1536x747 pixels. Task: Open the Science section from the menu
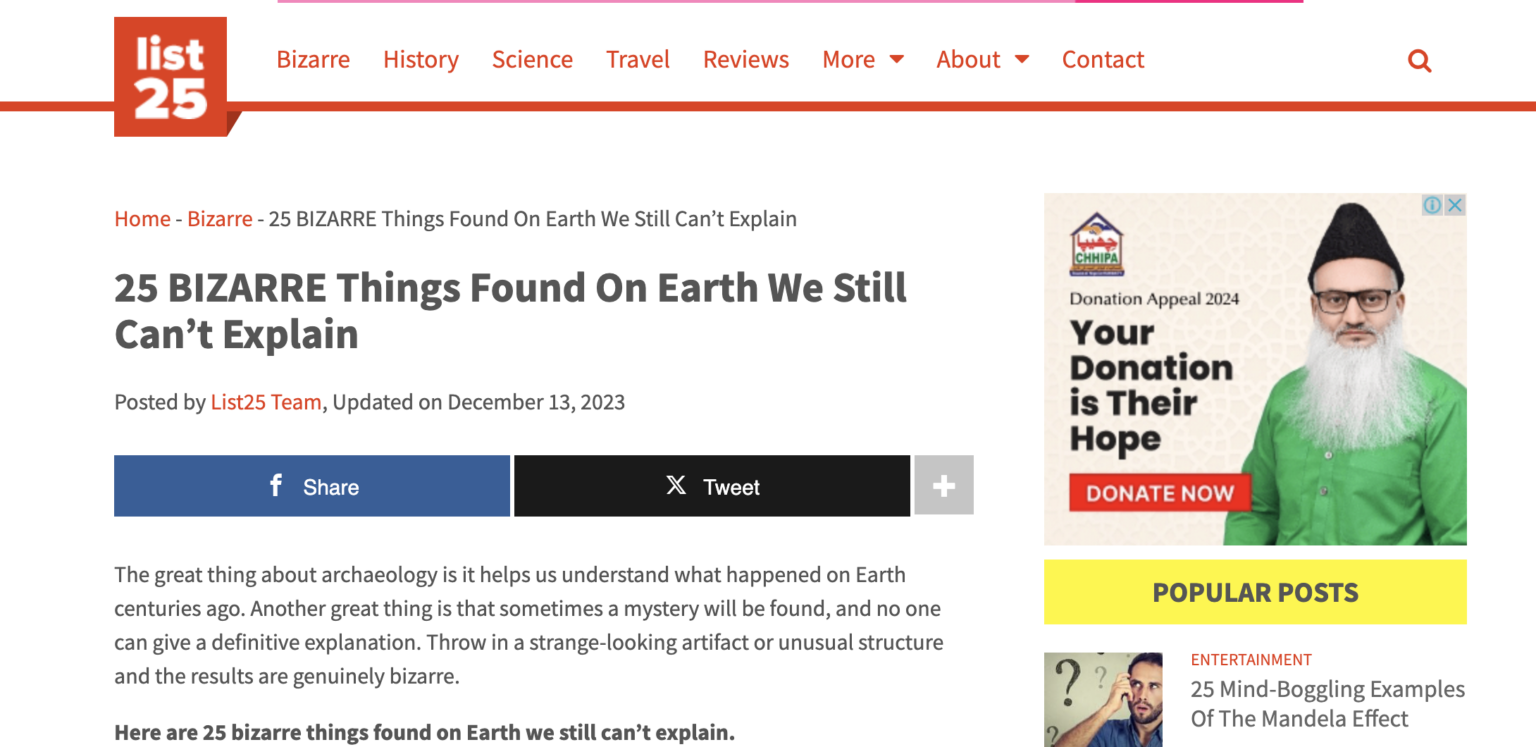tap(532, 59)
